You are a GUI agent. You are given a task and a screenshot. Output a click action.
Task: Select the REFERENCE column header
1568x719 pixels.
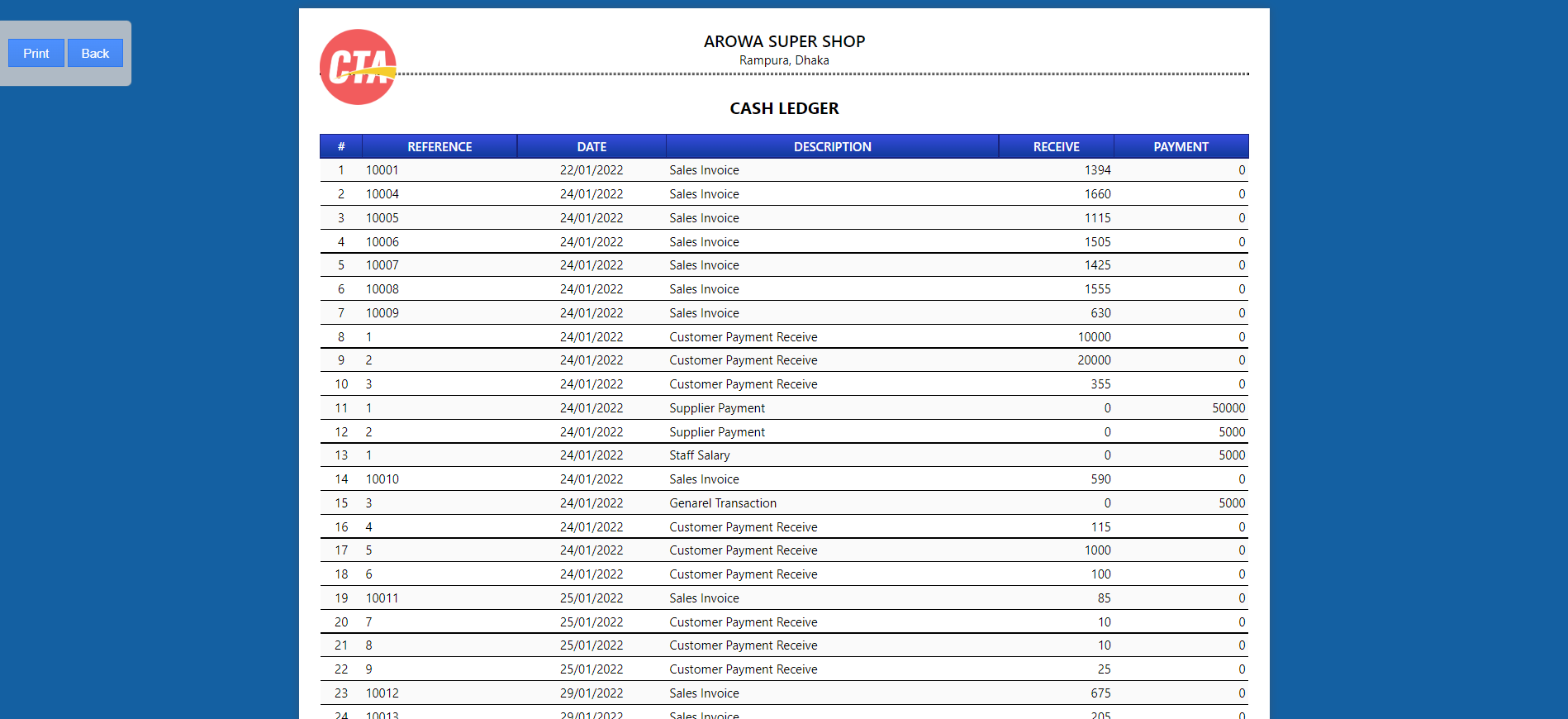pyautogui.click(x=440, y=146)
